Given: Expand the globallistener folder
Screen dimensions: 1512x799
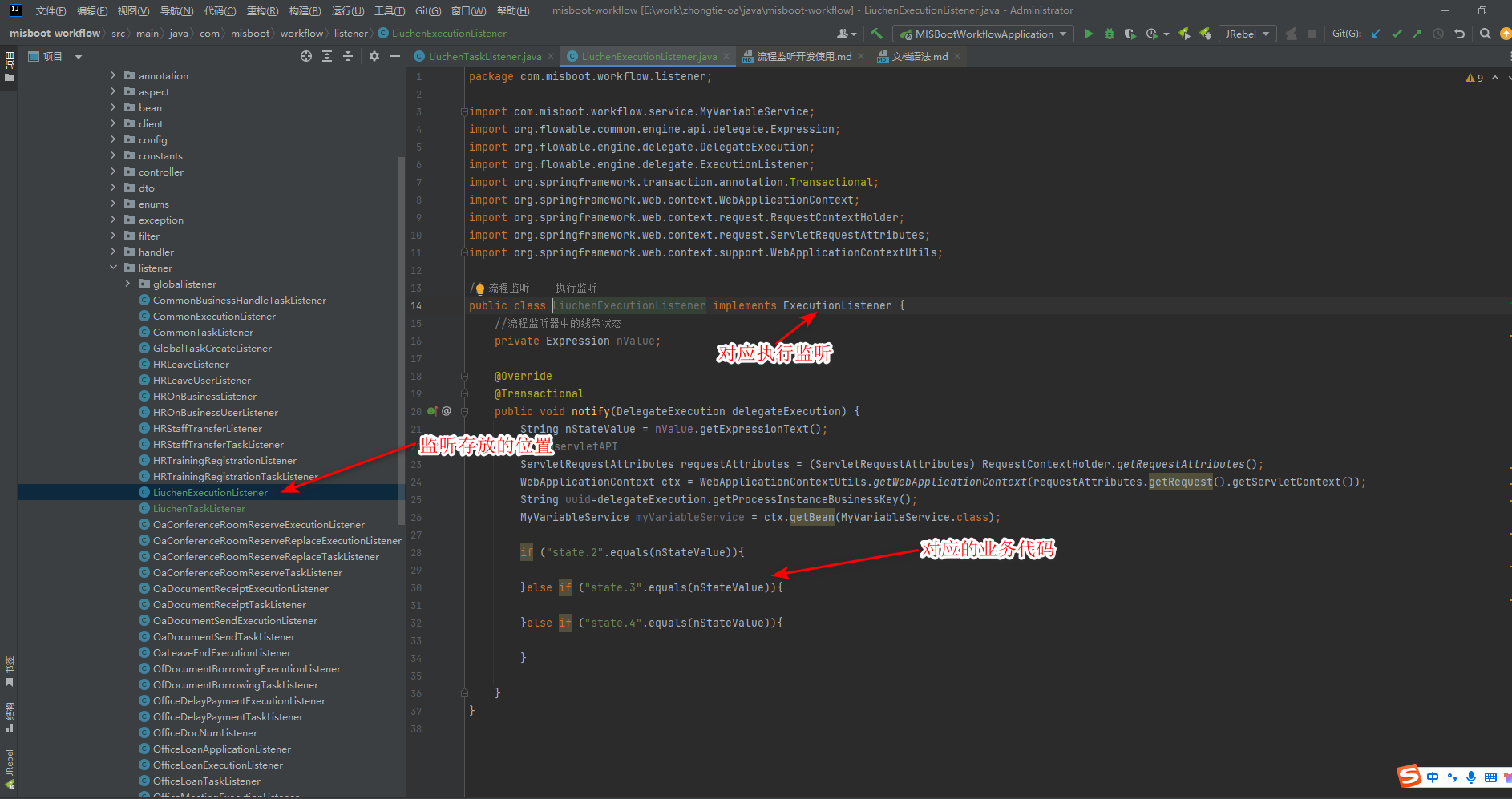Looking at the screenshot, I should (x=127, y=284).
